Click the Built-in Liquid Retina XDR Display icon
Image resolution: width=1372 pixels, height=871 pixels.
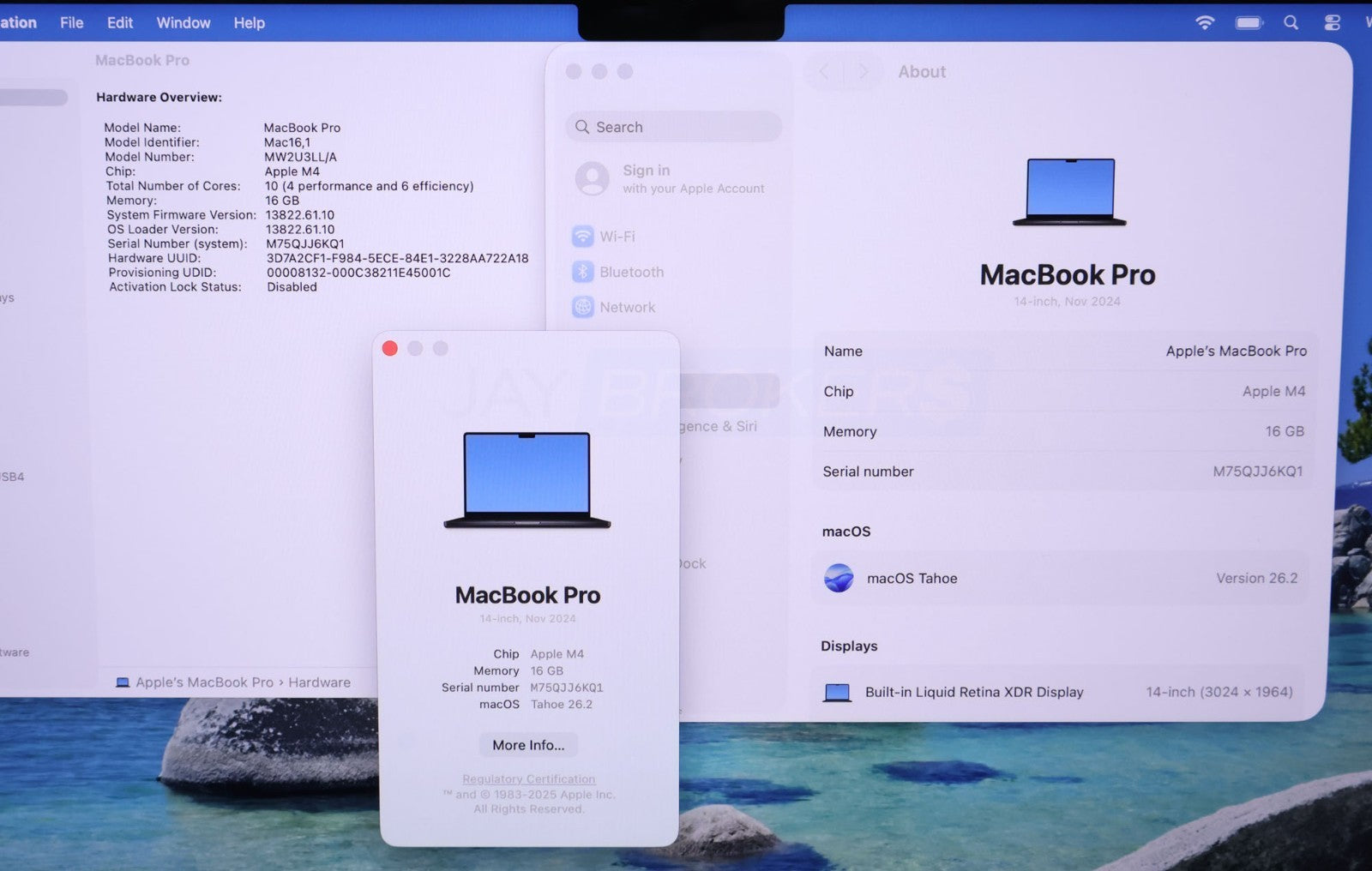coord(837,692)
